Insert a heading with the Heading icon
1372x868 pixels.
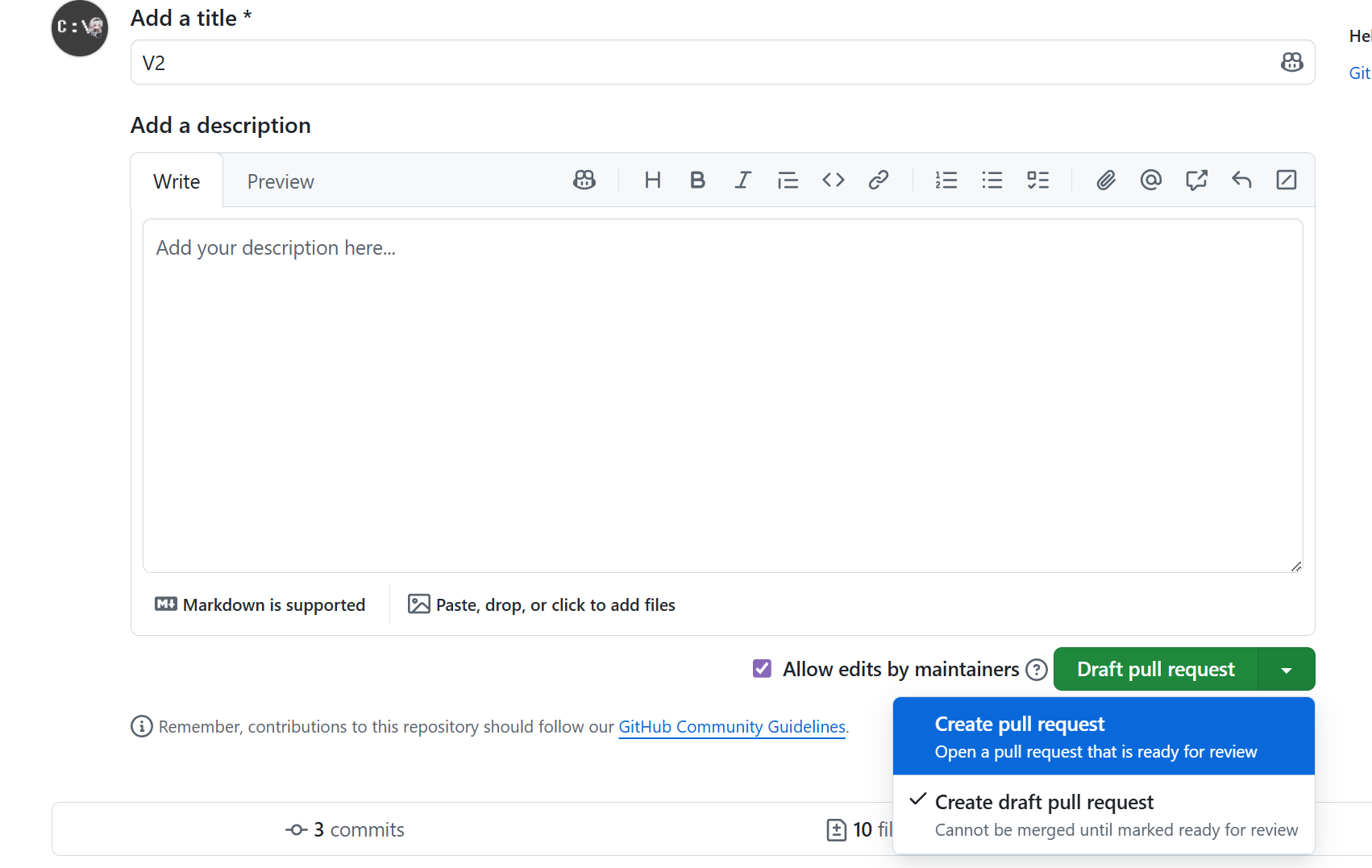pos(652,180)
